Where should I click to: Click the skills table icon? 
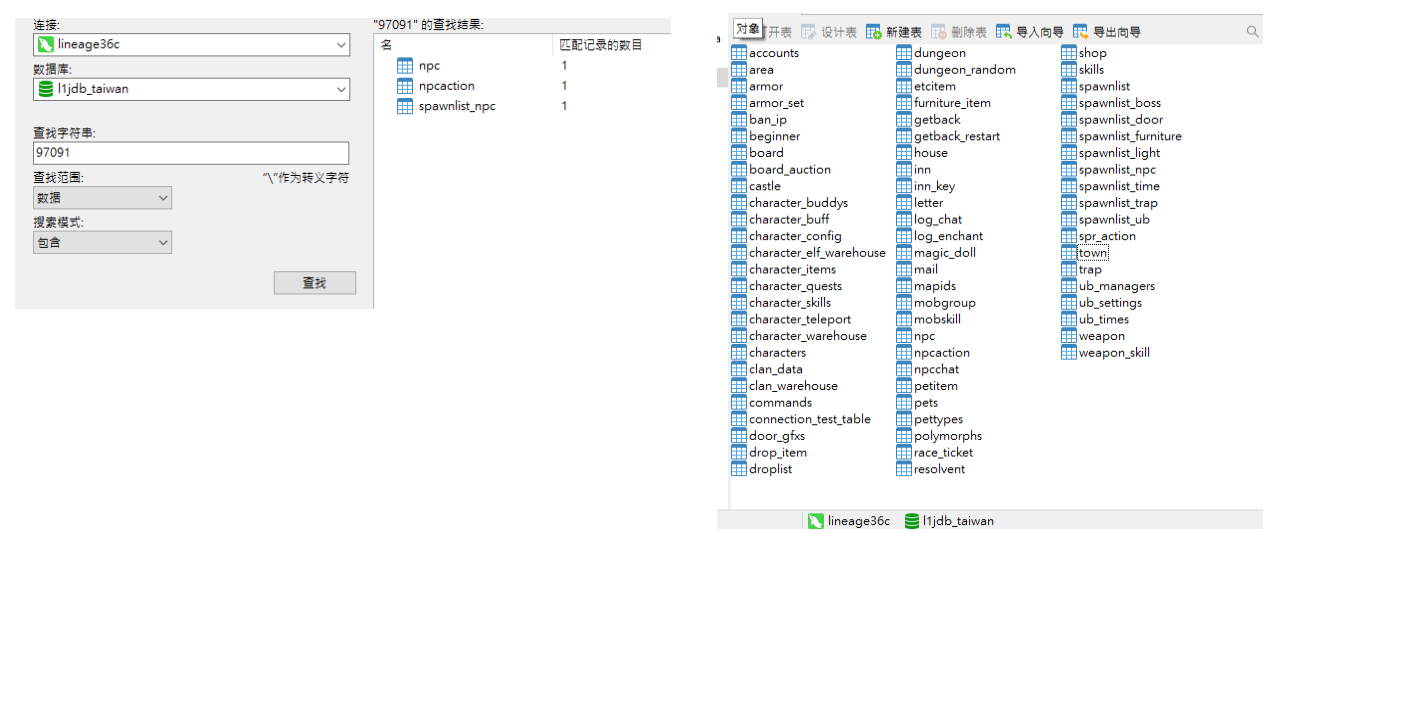click(1069, 70)
